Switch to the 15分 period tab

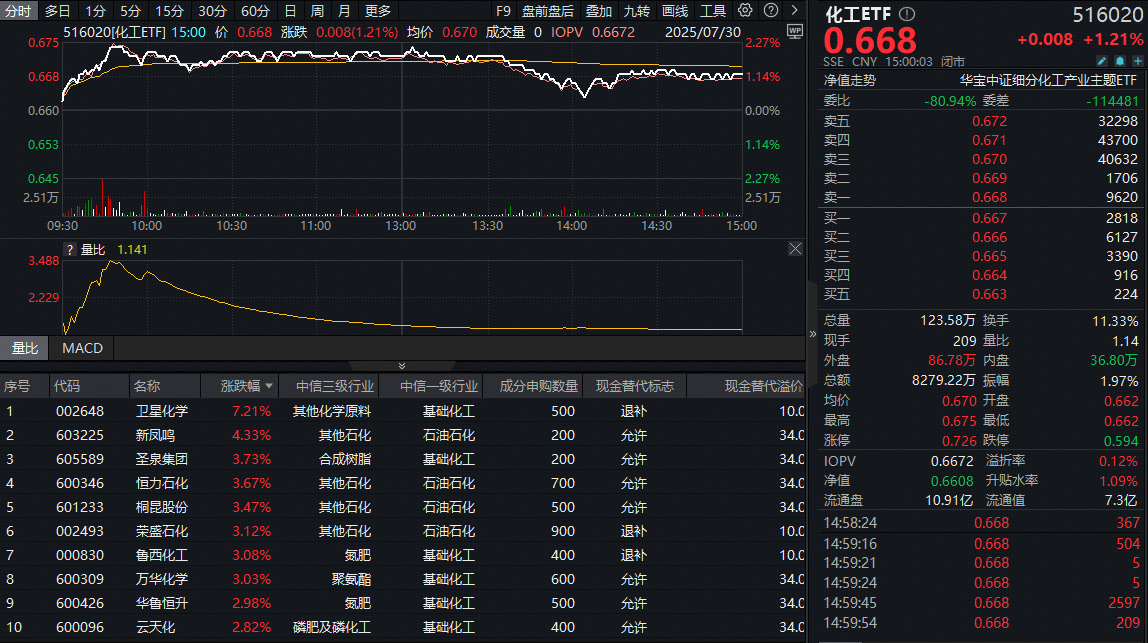point(169,11)
